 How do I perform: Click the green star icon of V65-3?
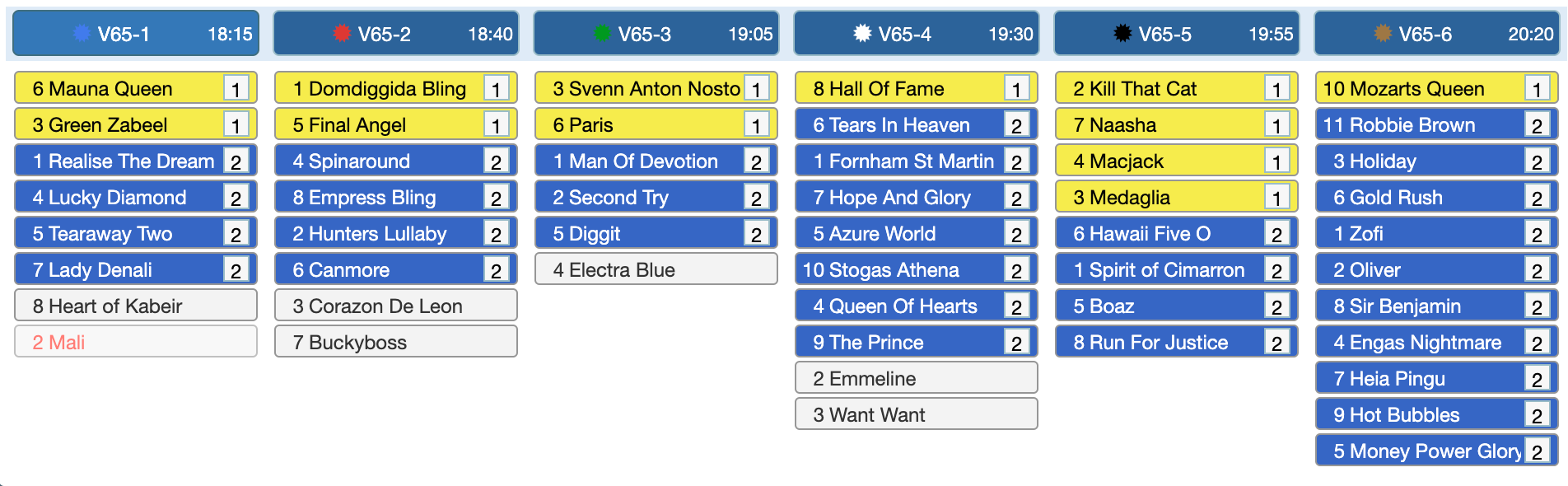602,33
